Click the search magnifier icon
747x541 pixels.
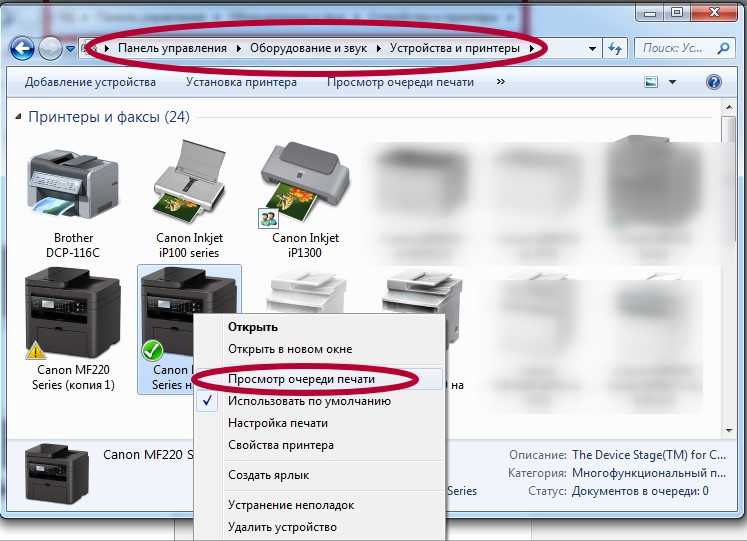pyautogui.click(x=723, y=48)
